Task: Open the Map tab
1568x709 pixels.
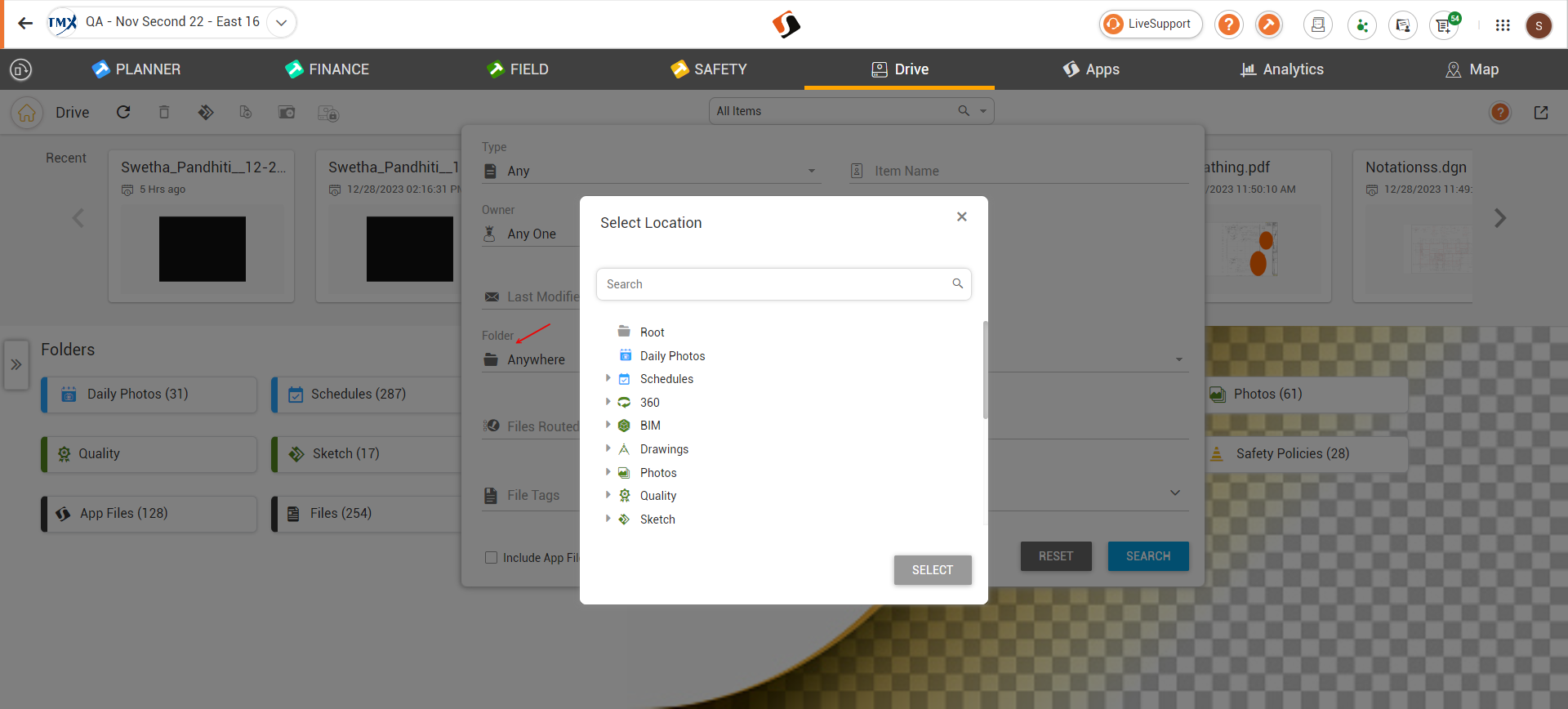Action: 1472,69
